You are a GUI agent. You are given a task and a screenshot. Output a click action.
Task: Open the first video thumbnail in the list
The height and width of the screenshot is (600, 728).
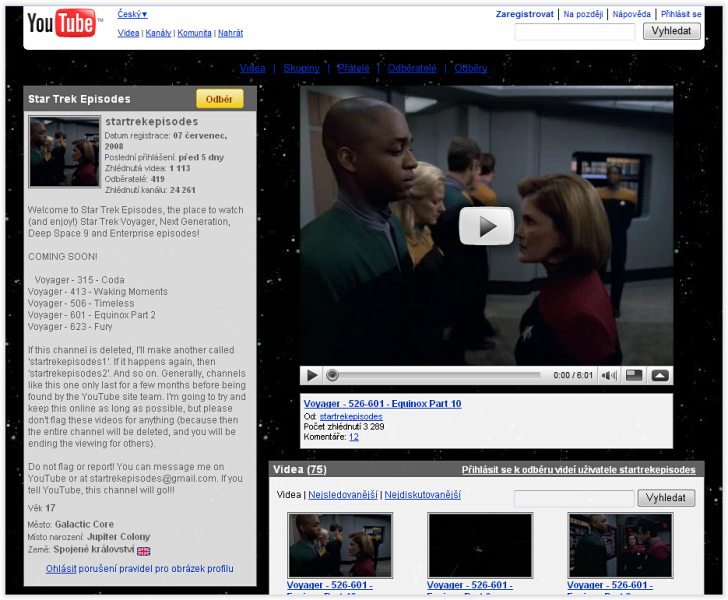(x=340, y=545)
